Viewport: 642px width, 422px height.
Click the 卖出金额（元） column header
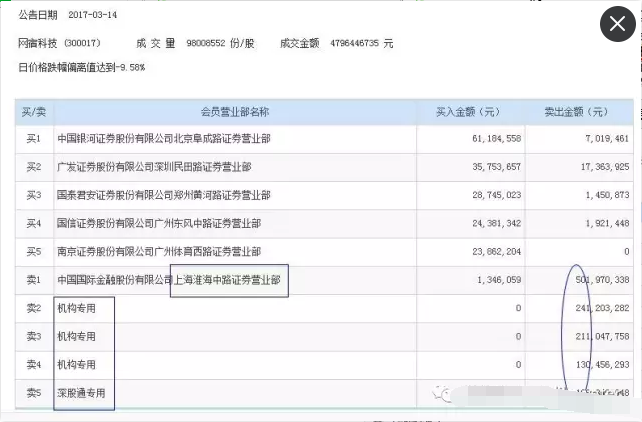(579, 112)
